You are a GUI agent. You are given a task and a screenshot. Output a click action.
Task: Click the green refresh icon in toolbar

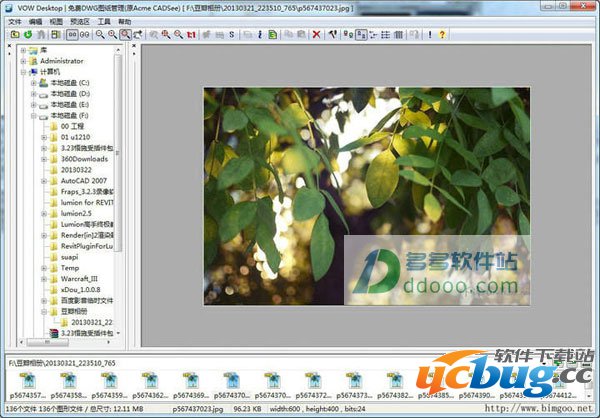(x=27, y=34)
